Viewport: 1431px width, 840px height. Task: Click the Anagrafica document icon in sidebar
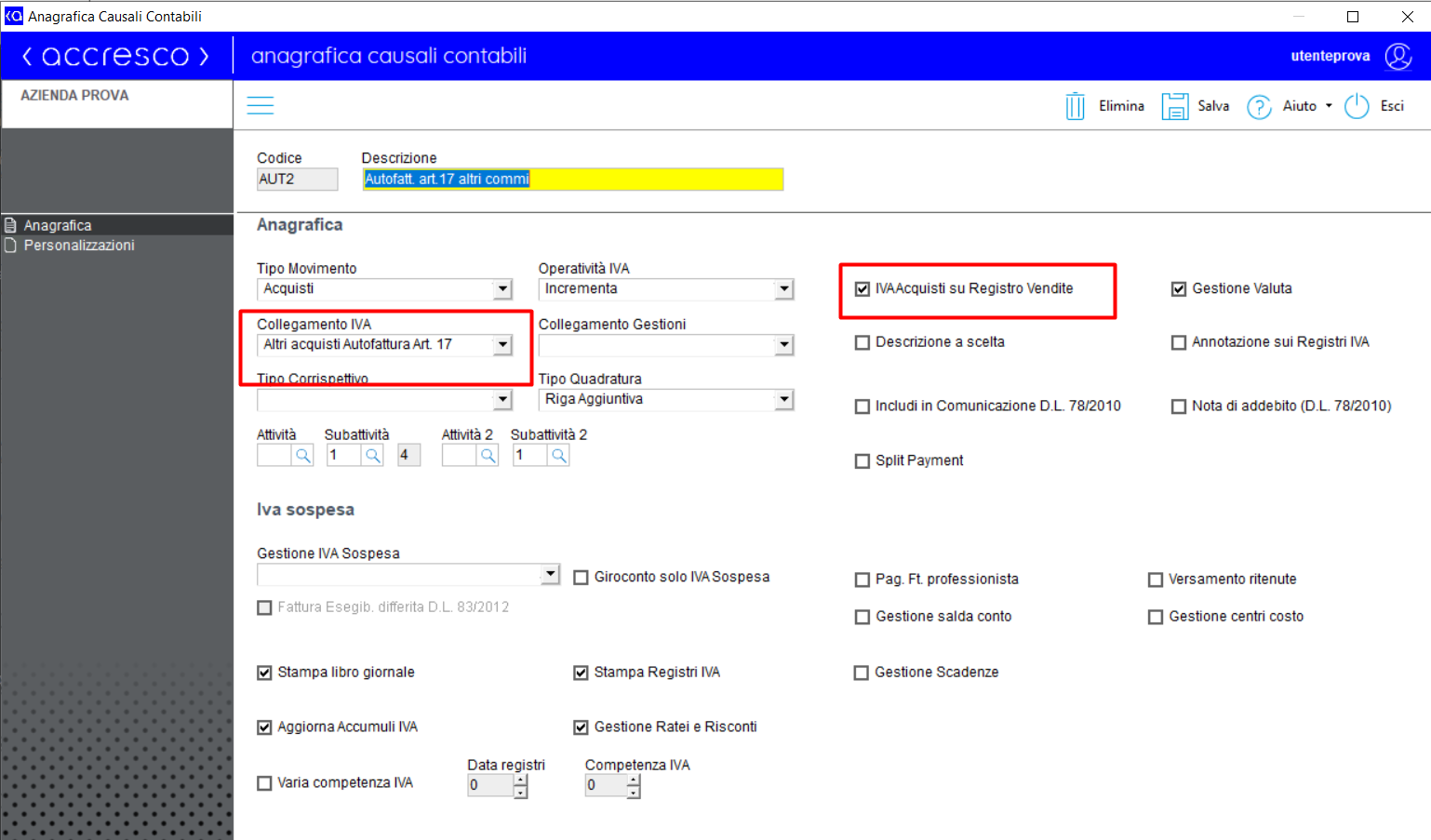(11, 225)
